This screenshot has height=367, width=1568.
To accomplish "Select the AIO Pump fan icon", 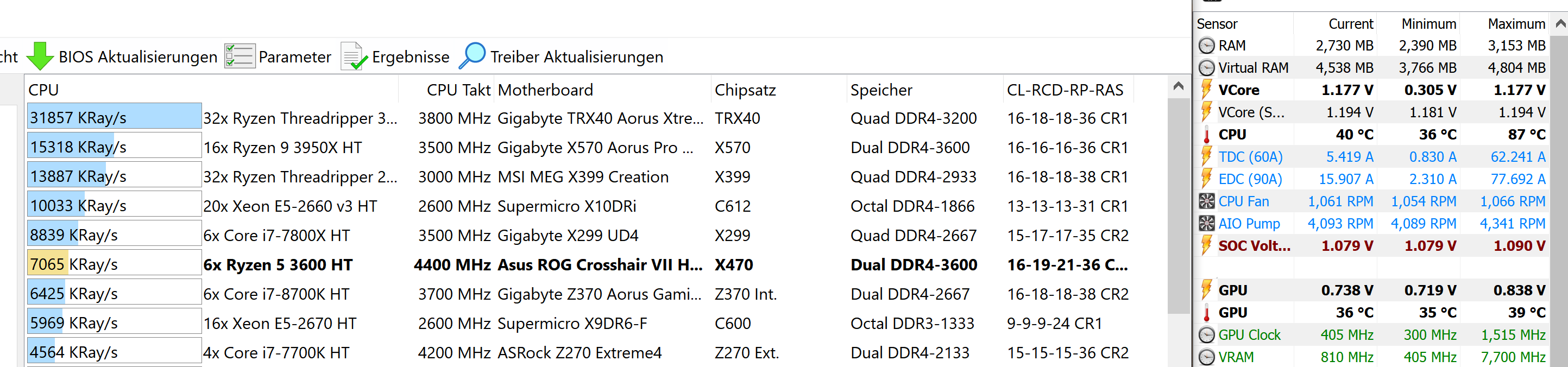I will click(x=1206, y=223).
